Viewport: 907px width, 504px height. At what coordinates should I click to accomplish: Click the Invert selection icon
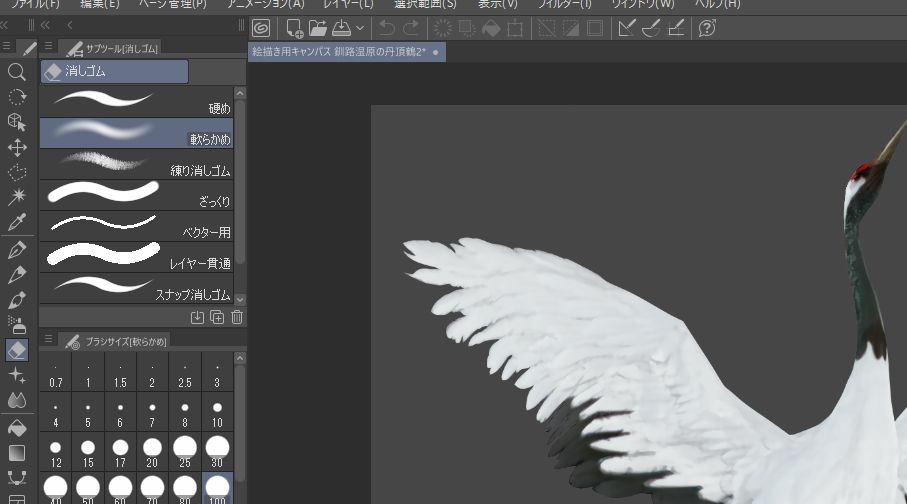coord(571,28)
